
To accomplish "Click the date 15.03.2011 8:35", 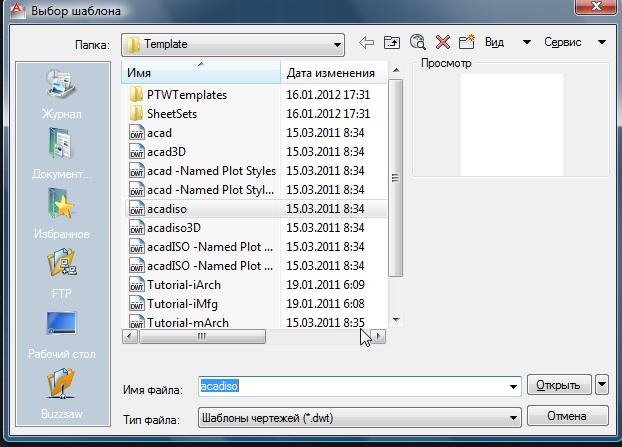I will pos(325,322).
